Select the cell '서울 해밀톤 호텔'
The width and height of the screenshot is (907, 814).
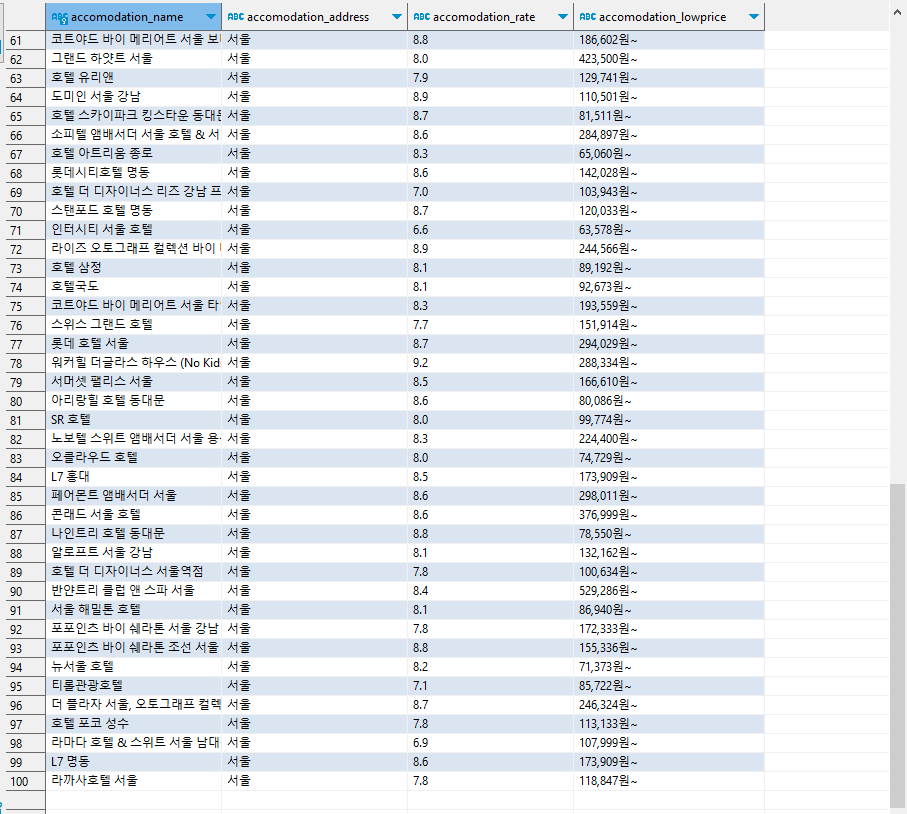[x=134, y=610]
